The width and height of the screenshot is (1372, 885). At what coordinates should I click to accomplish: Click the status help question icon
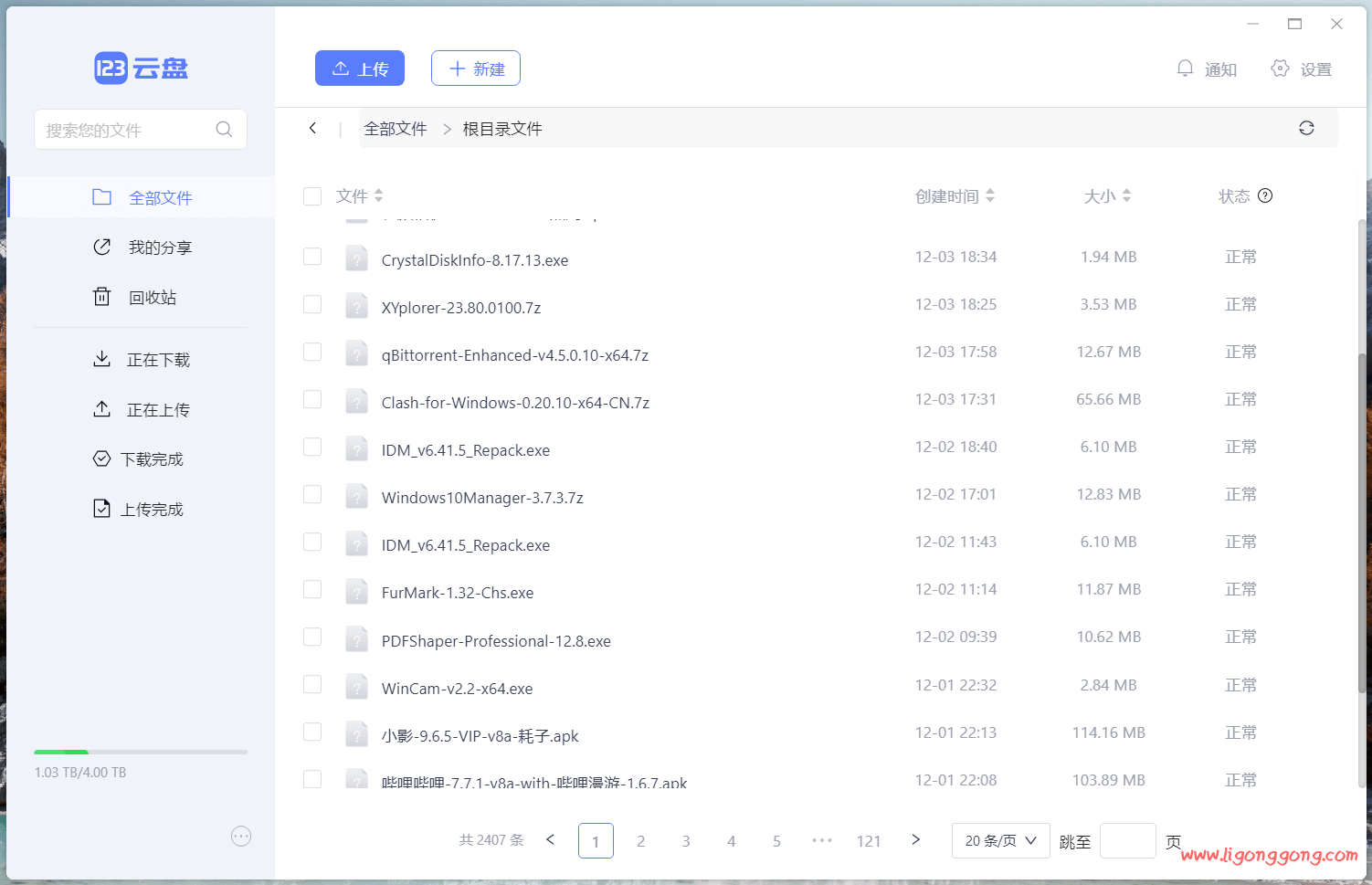(1265, 195)
